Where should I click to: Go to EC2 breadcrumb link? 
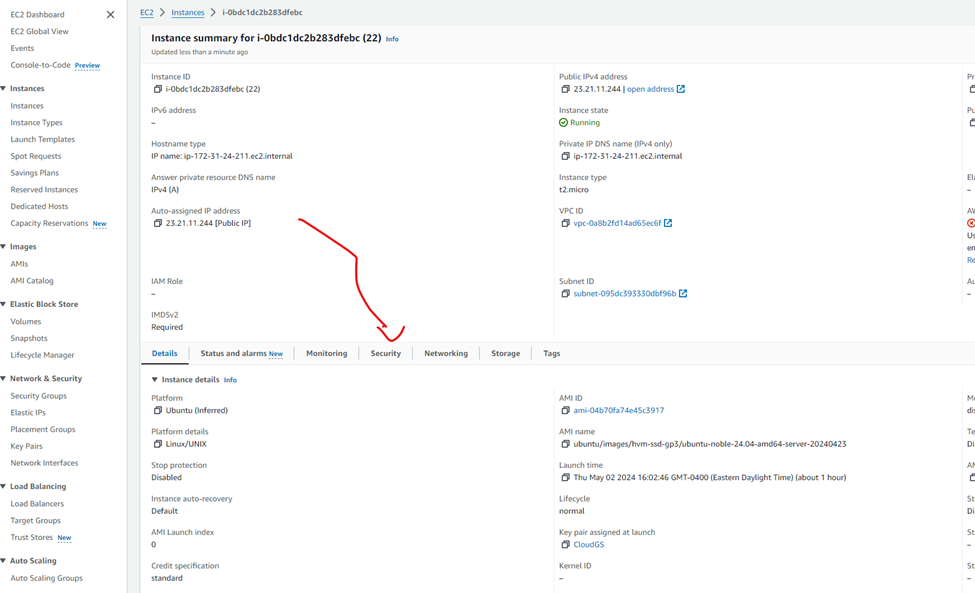(147, 12)
